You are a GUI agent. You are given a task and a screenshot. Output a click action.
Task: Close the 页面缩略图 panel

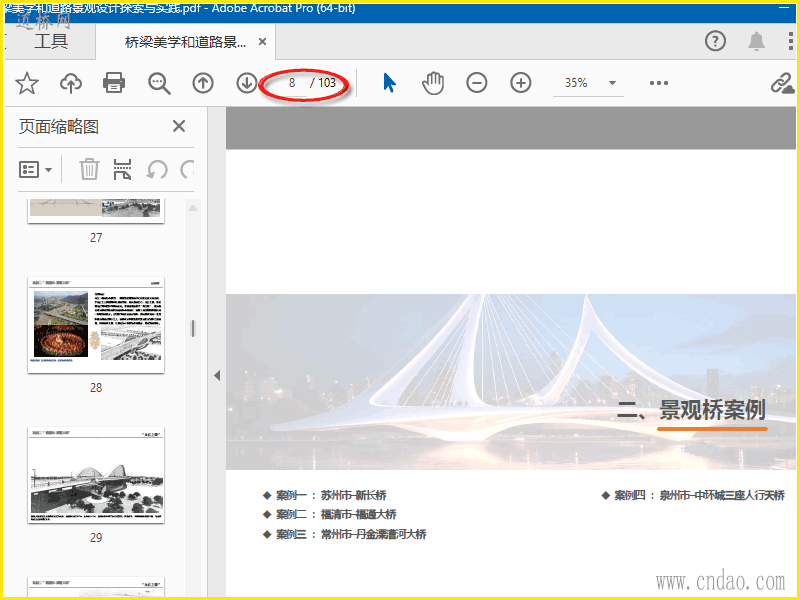point(179,126)
